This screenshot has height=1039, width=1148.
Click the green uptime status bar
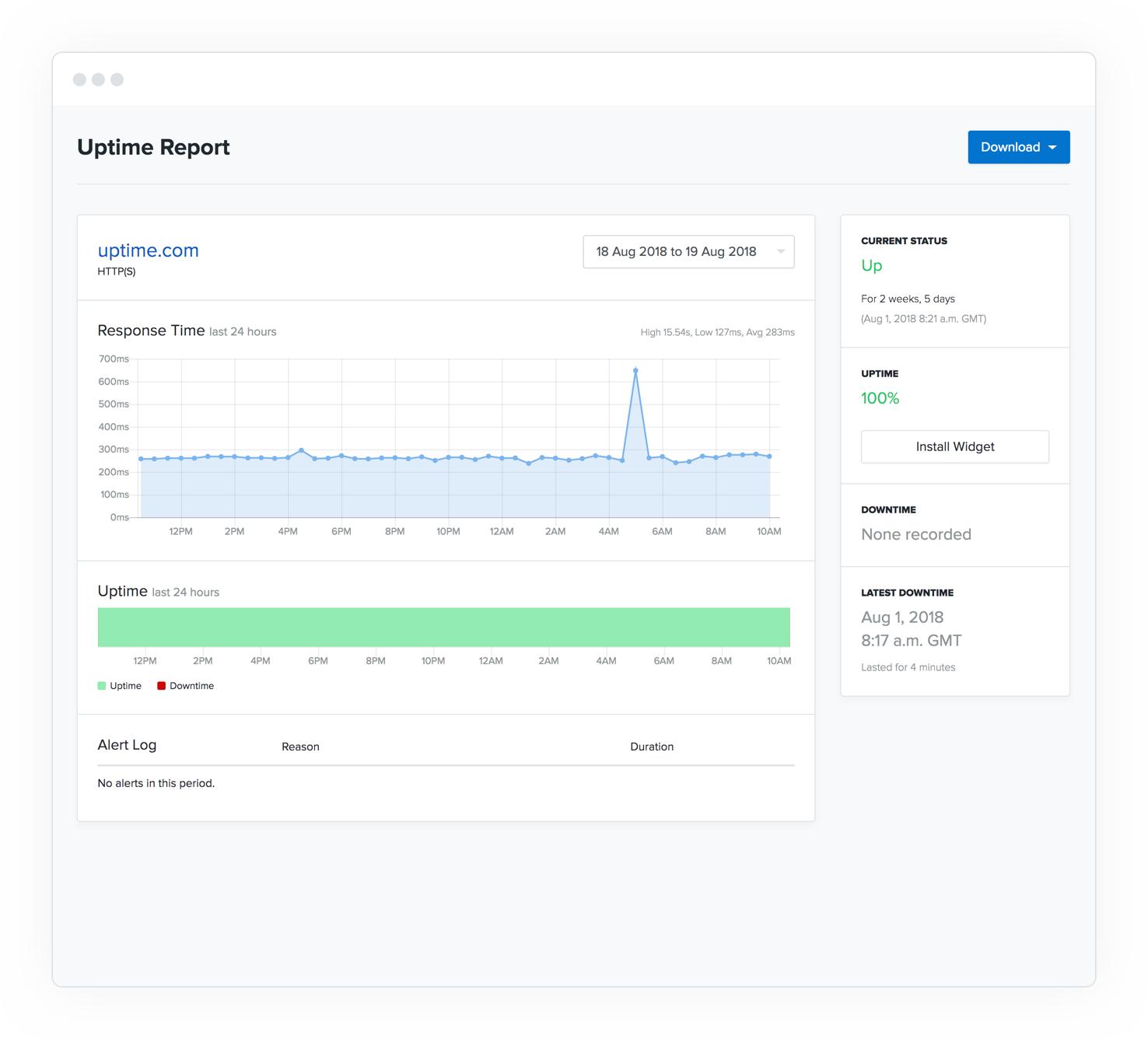[x=444, y=627]
